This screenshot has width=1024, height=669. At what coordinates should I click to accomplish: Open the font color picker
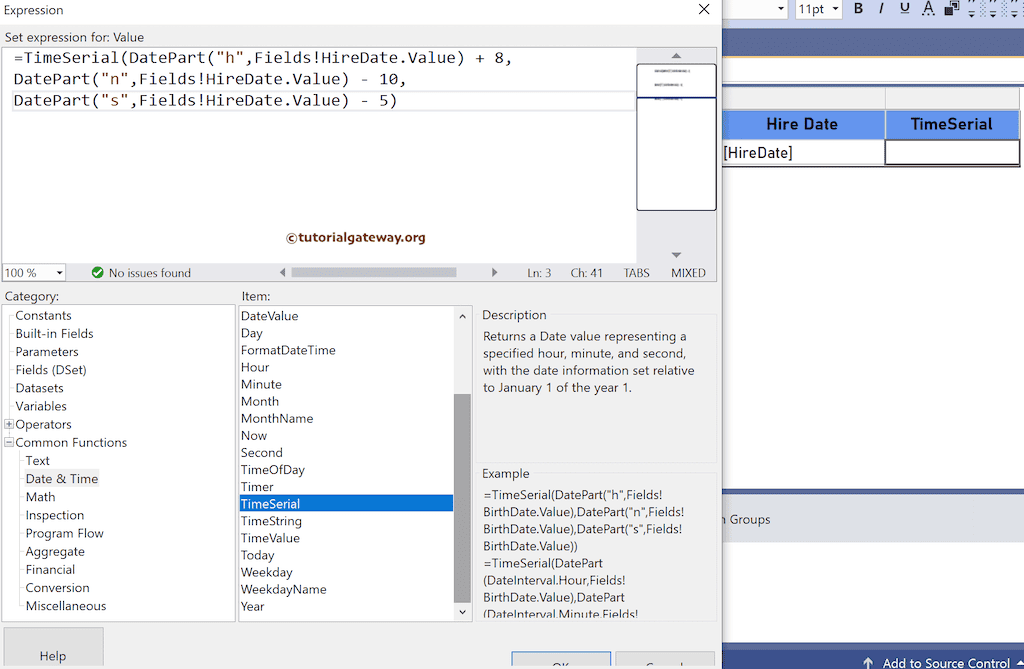click(x=928, y=9)
